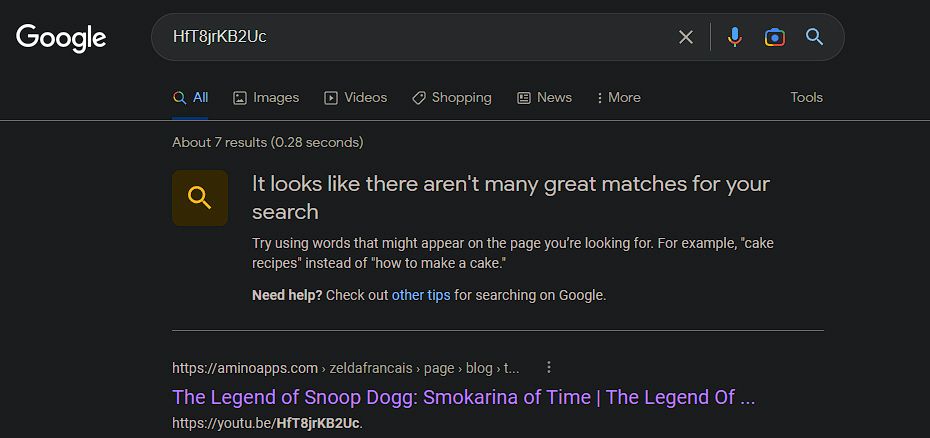Viewport: 930px width, 438px height.
Task: Open the Images tab
Action: pos(266,97)
